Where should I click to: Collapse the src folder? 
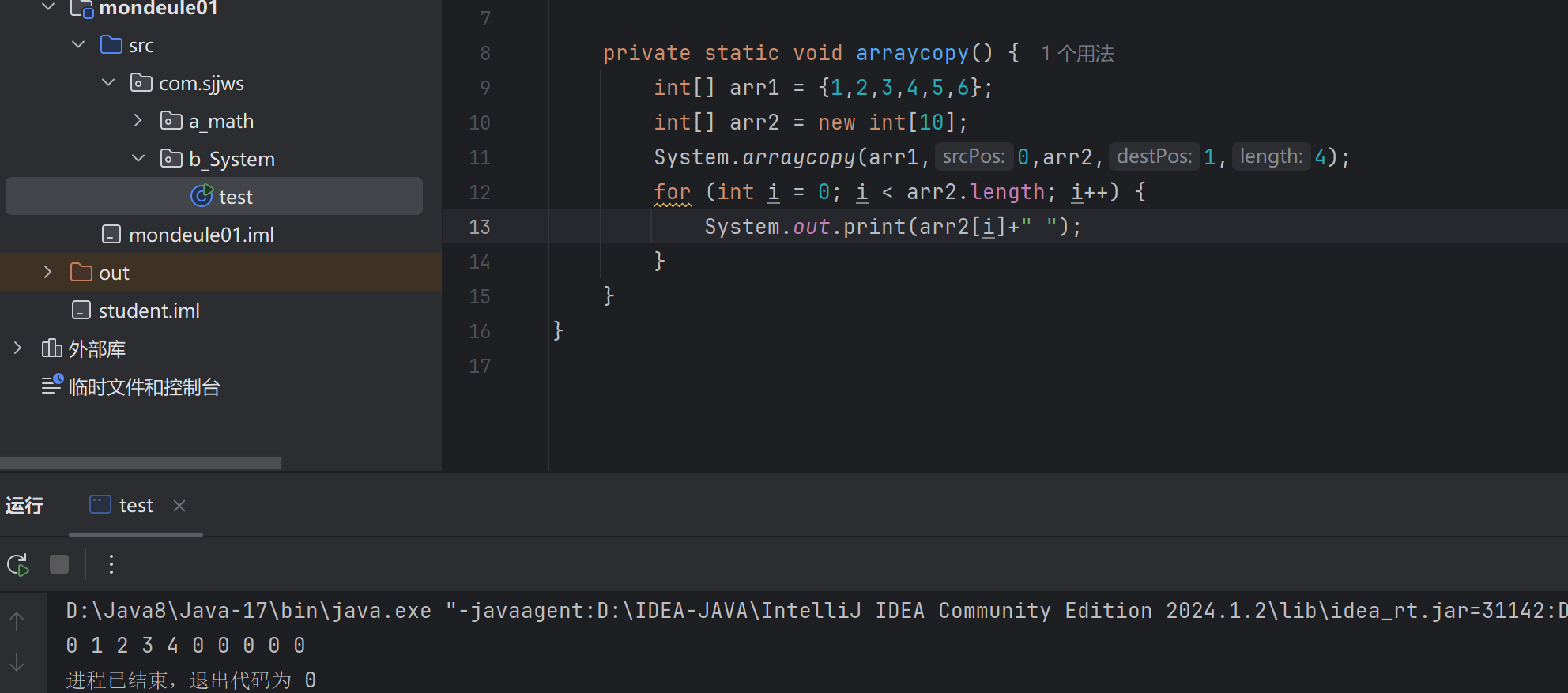click(x=78, y=45)
